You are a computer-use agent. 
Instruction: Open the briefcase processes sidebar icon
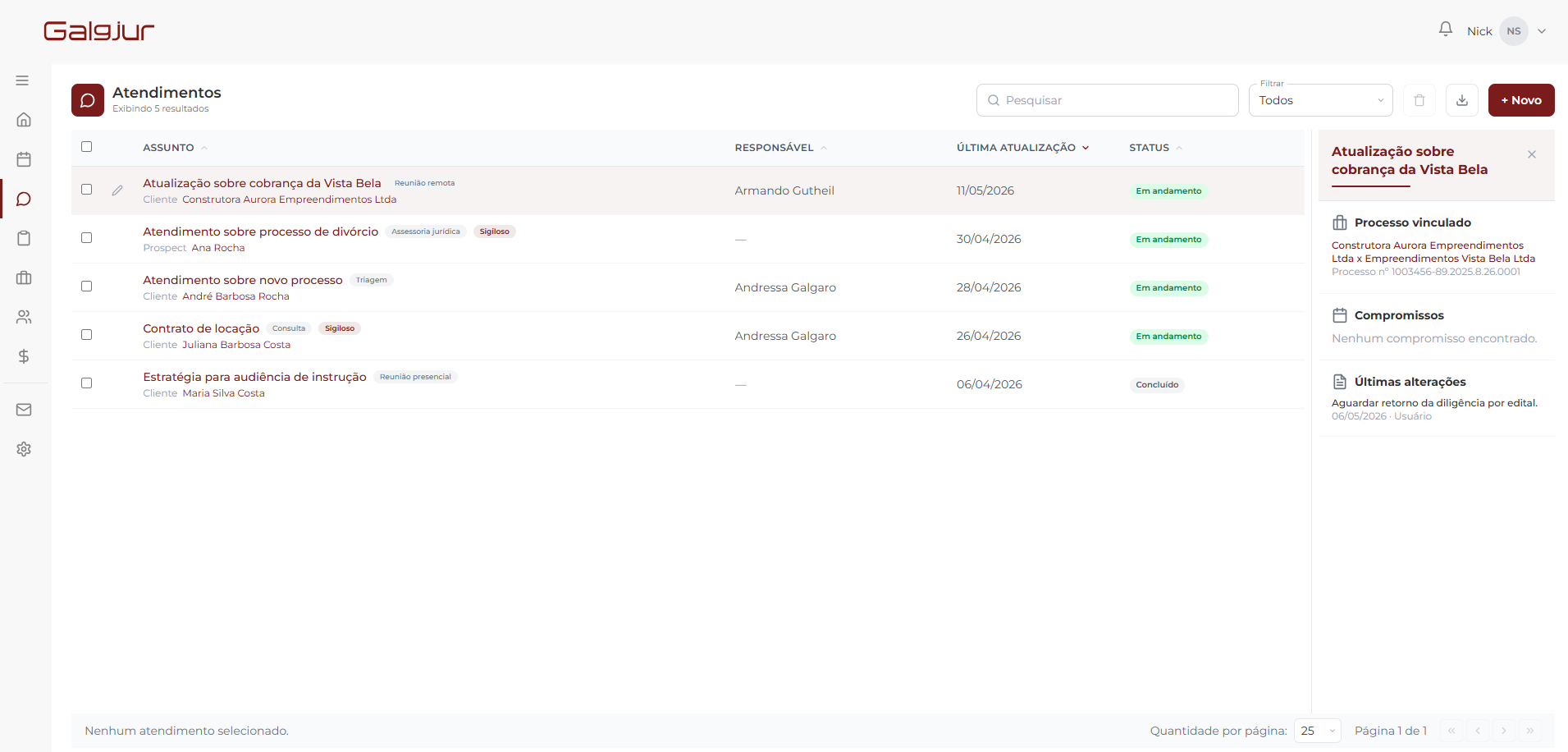click(x=24, y=277)
